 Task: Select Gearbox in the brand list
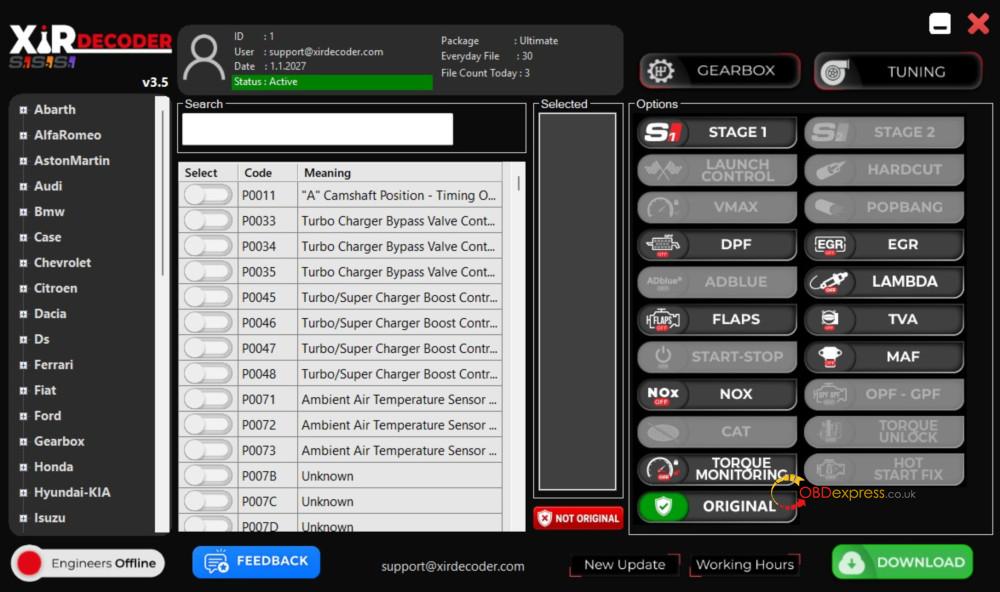point(59,441)
